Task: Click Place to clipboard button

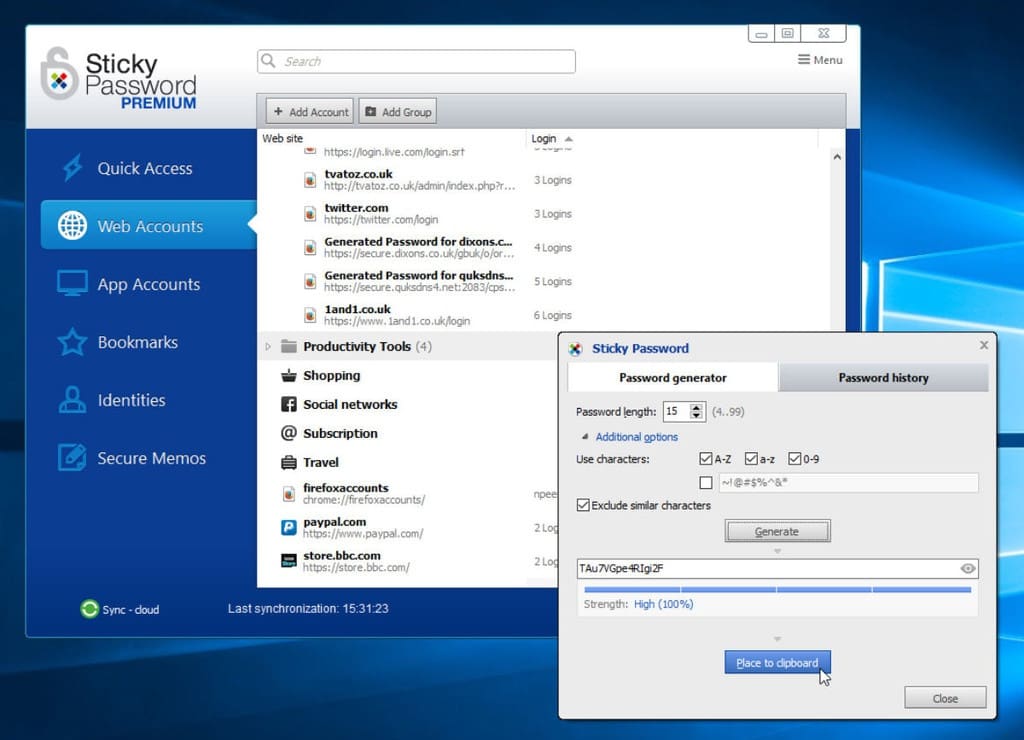Action: (x=777, y=663)
